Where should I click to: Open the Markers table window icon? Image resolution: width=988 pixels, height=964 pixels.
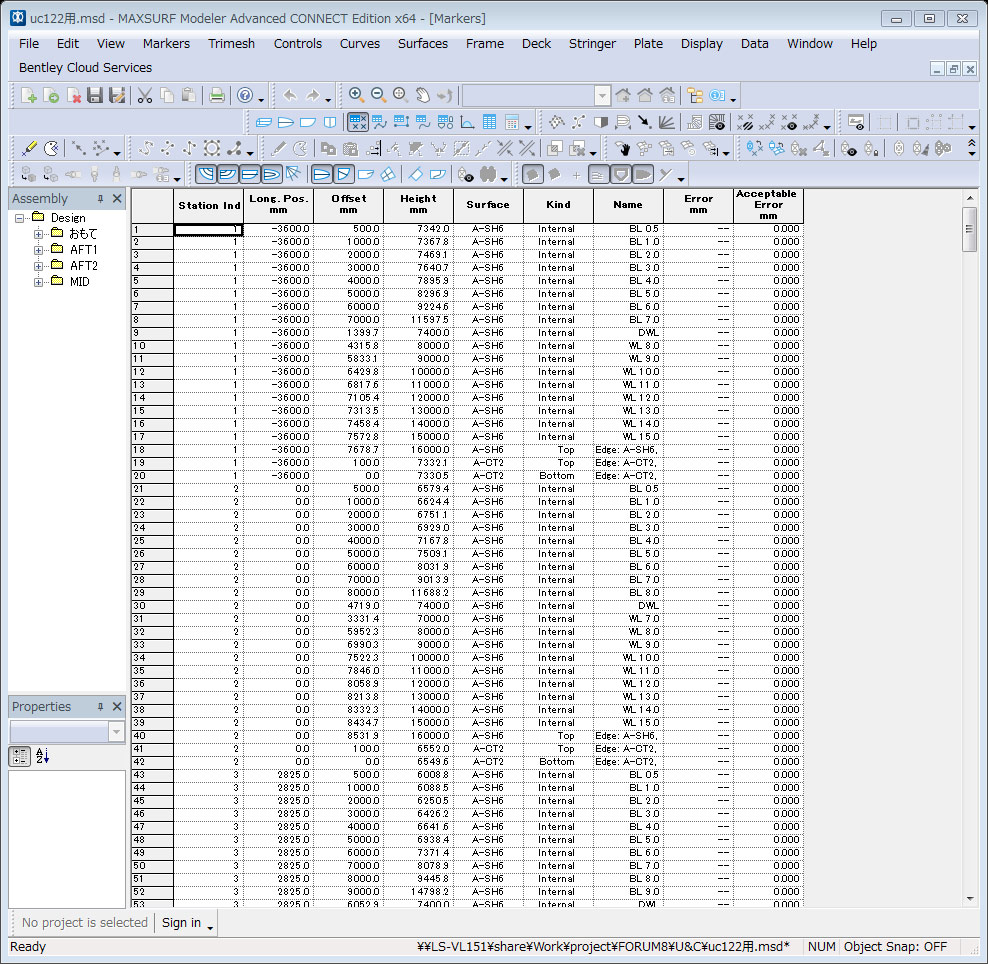(358, 123)
